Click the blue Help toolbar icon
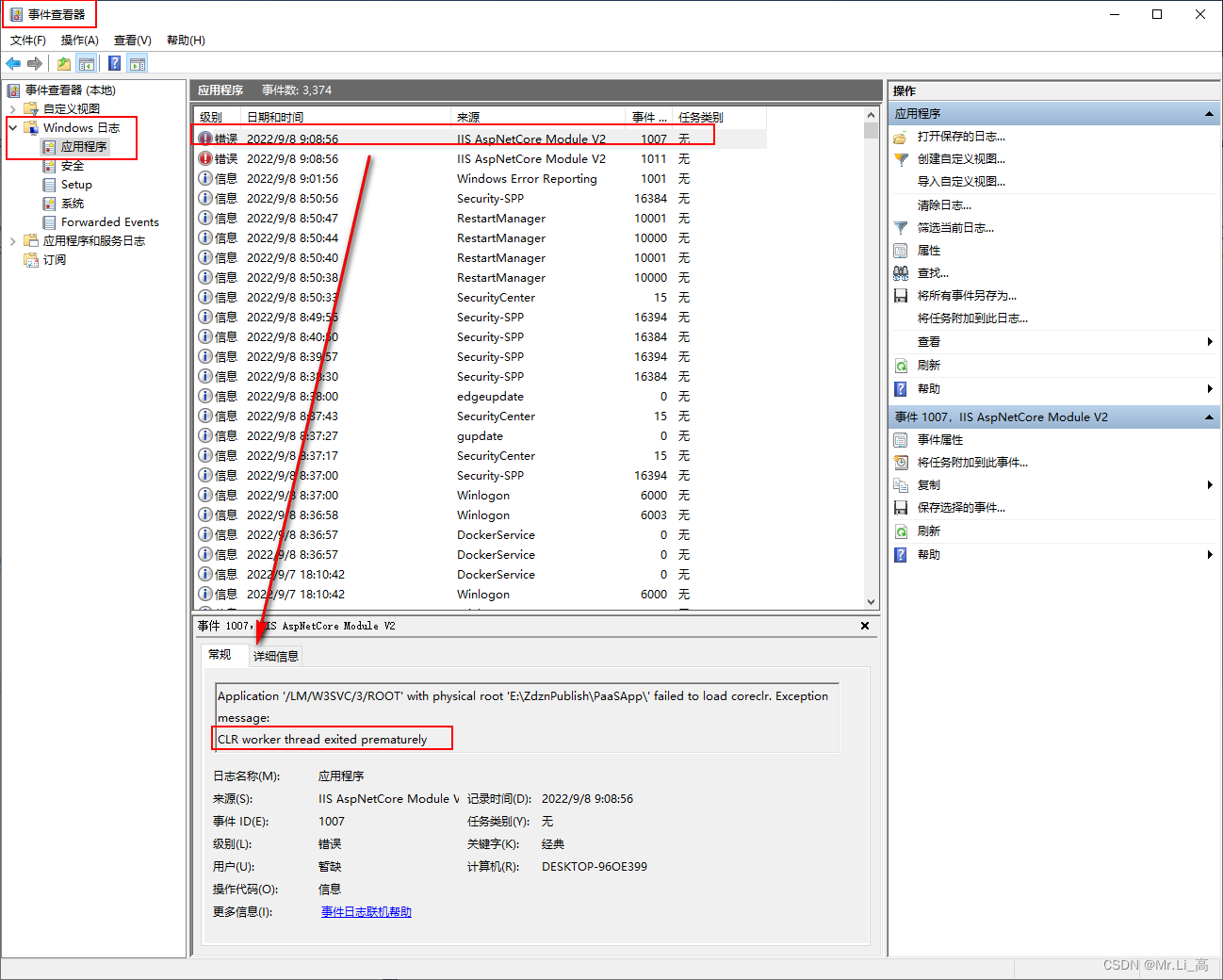The height and width of the screenshot is (980, 1223). [114, 63]
